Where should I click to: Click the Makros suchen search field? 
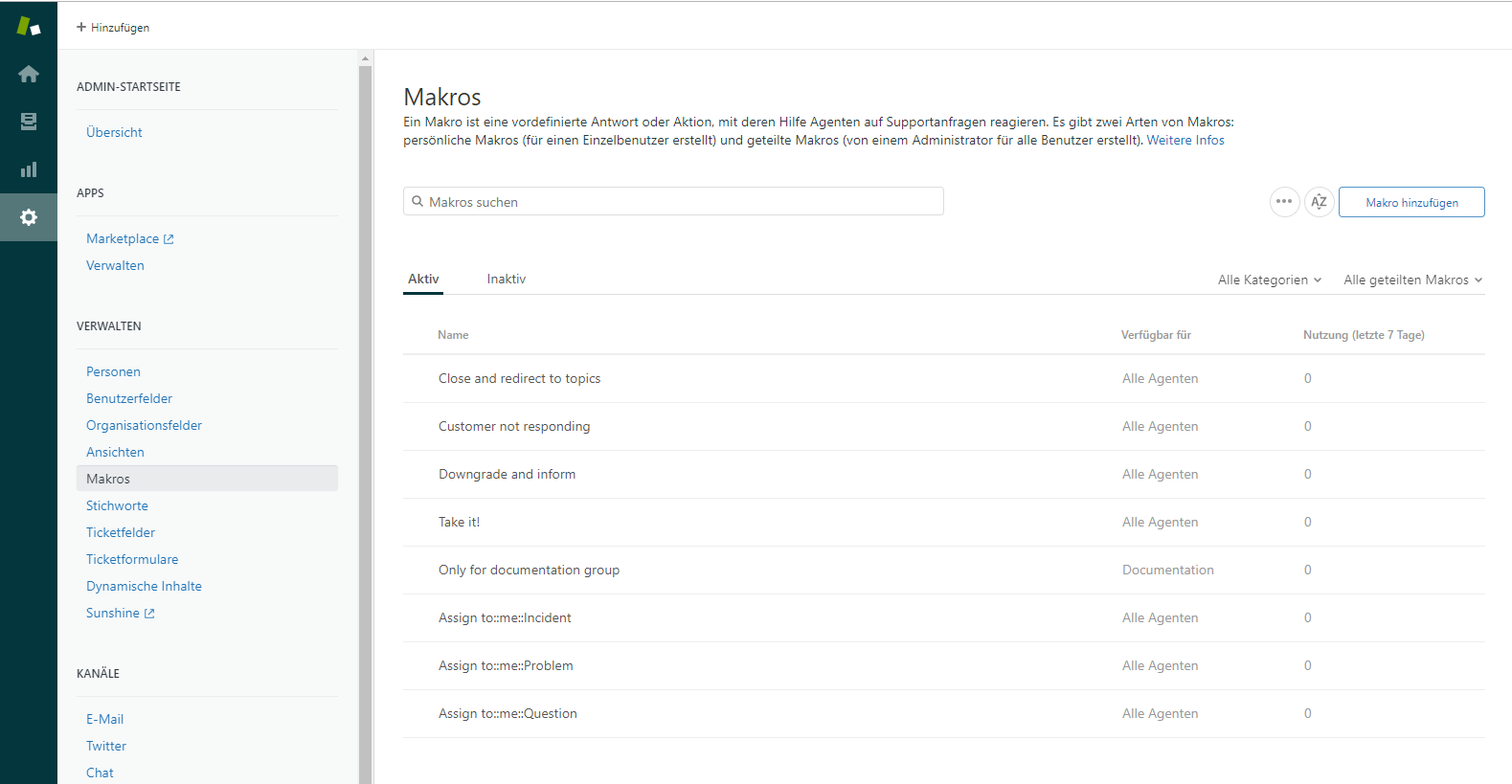pyautogui.click(x=673, y=202)
